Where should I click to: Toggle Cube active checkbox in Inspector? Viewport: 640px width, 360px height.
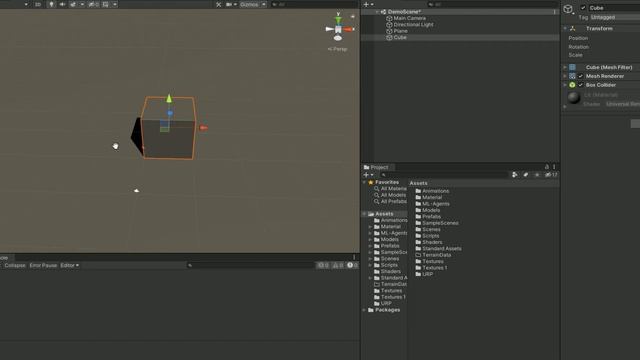[x=583, y=8]
